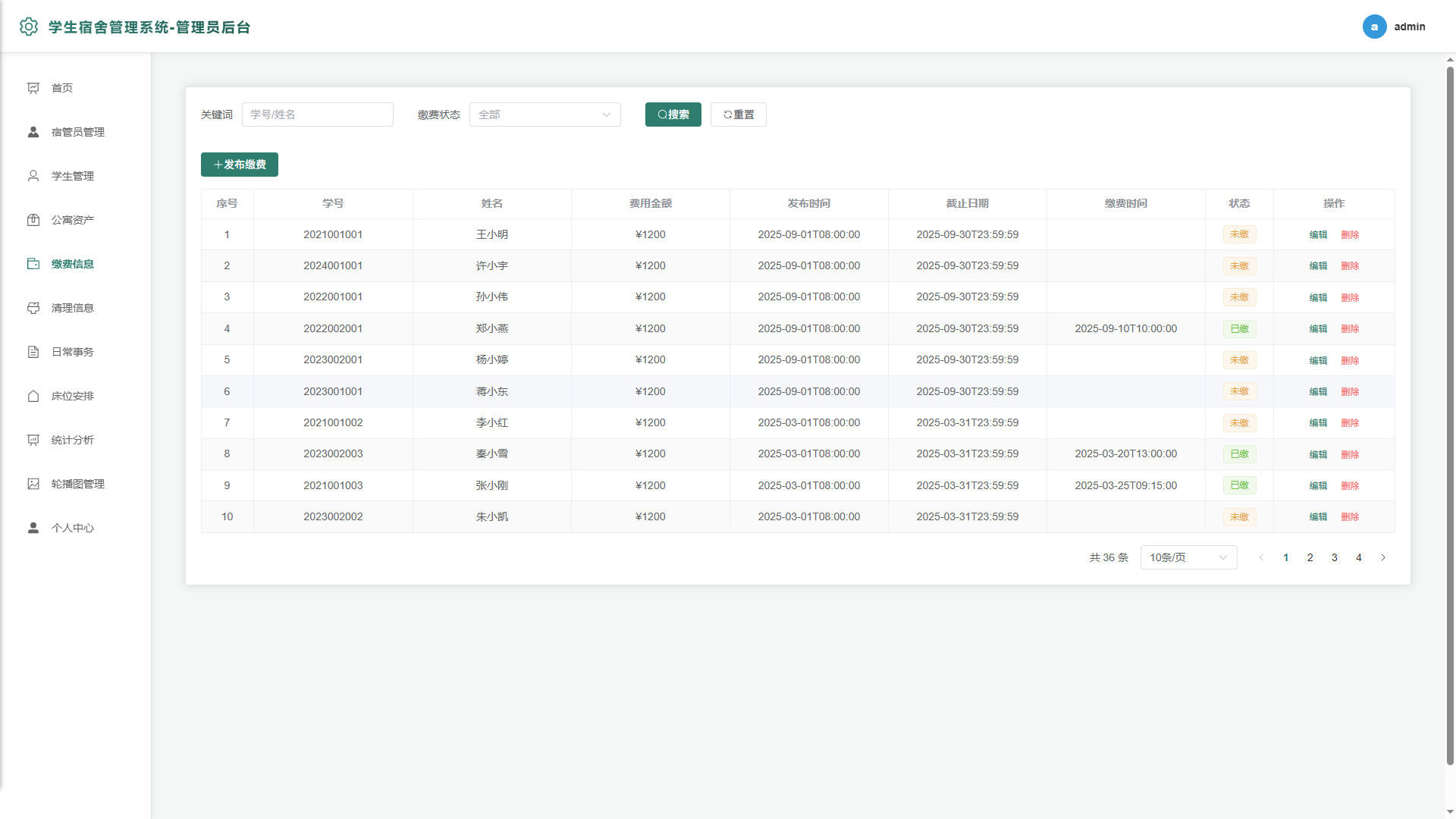
Task: Edit the row for 朱小凯
Action: coord(1318,517)
